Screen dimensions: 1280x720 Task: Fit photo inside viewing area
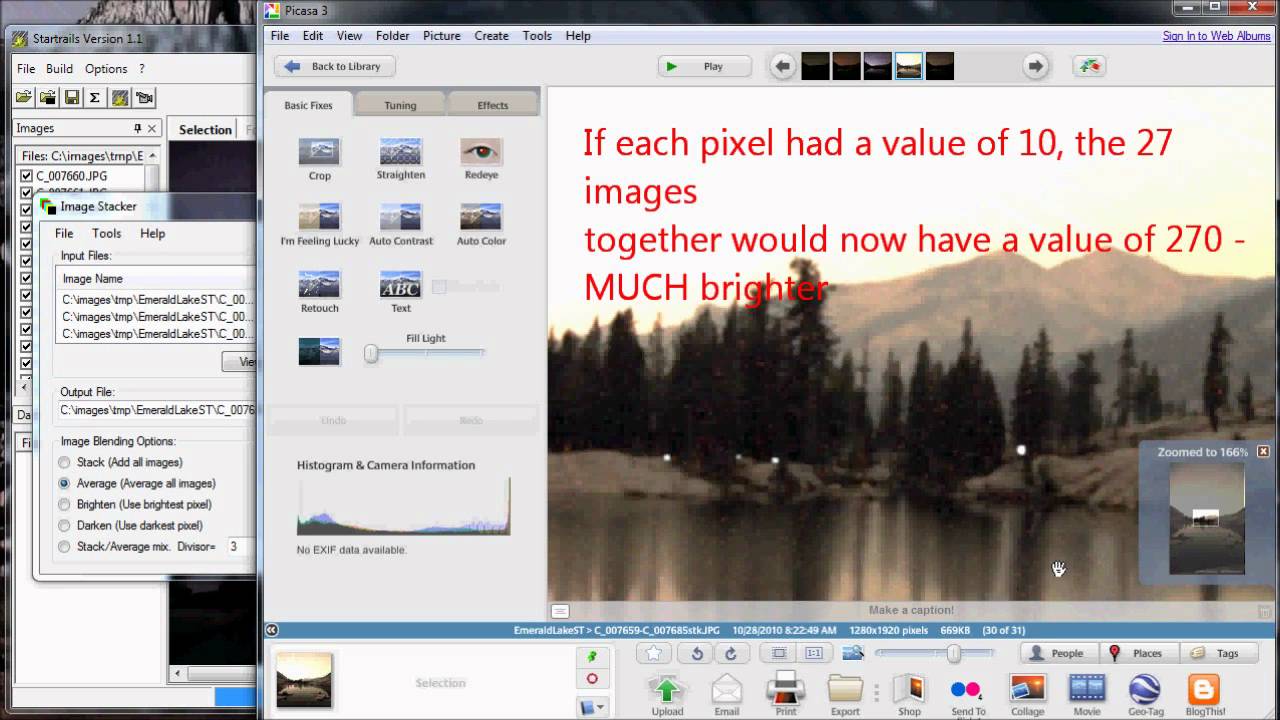tap(779, 653)
